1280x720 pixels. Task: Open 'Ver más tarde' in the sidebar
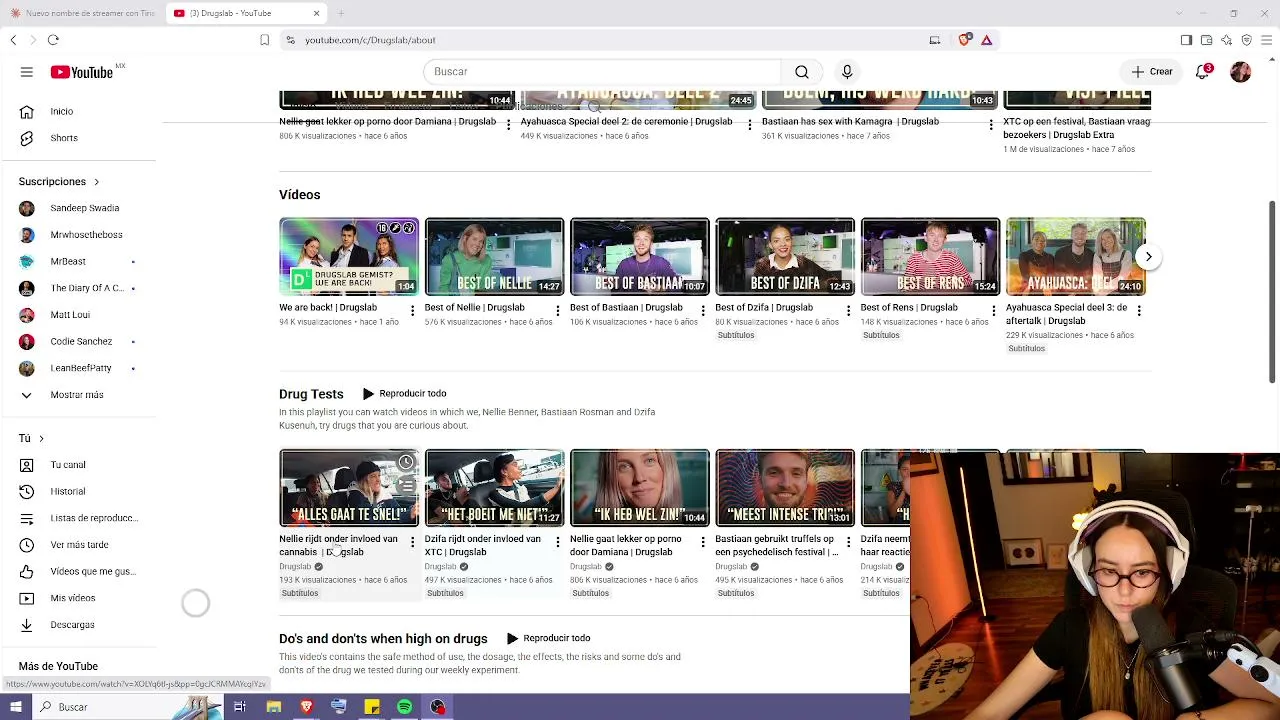click(78, 545)
